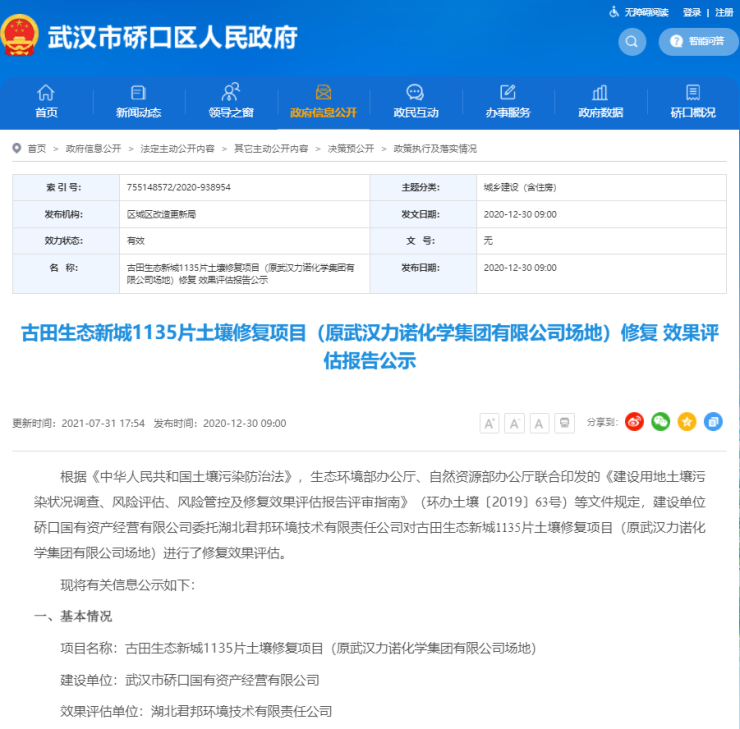Share to Weibo red icon
The height and width of the screenshot is (729, 740).
(634, 421)
